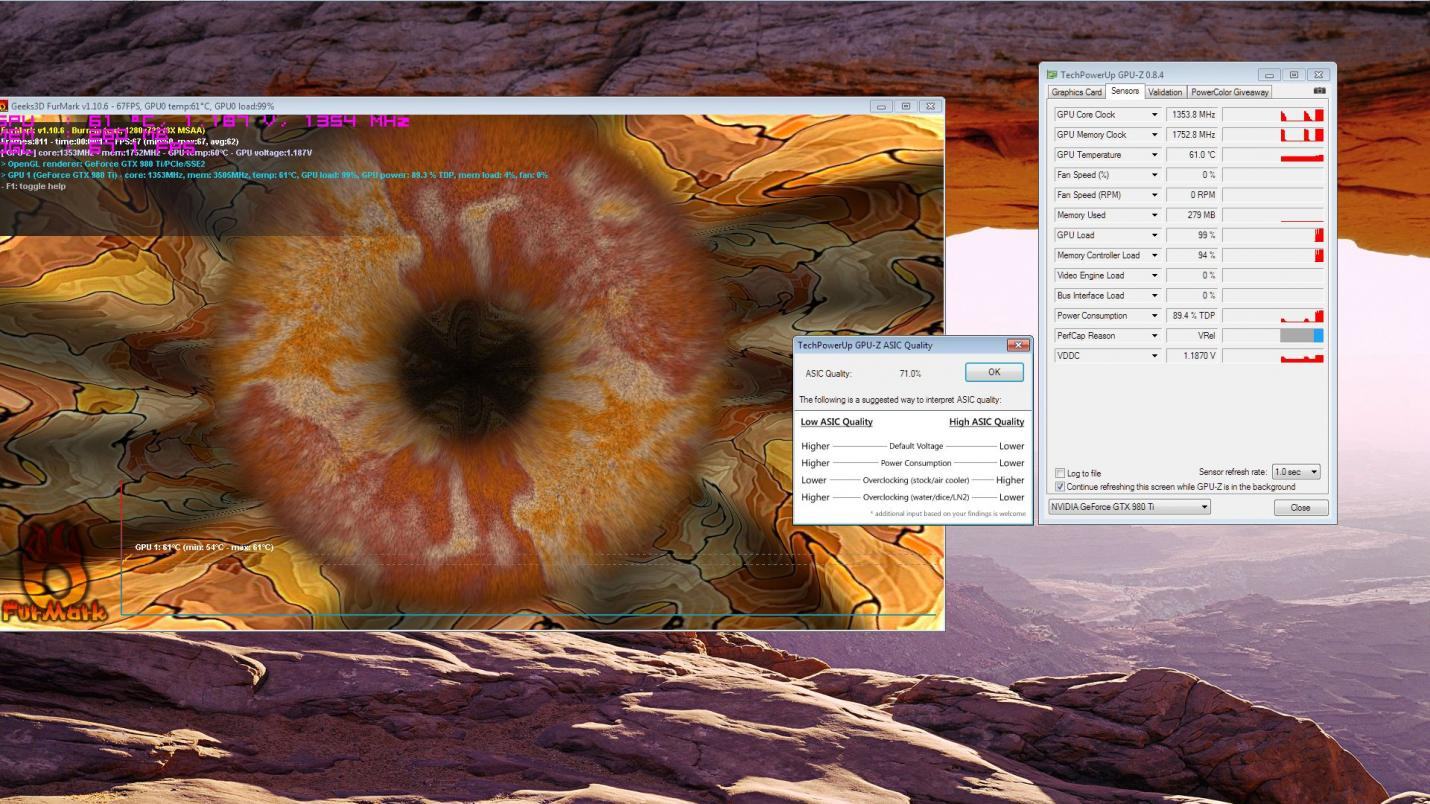Click the GPU Temperature history graph
The image size is (1430, 804).
(1273, 155)
